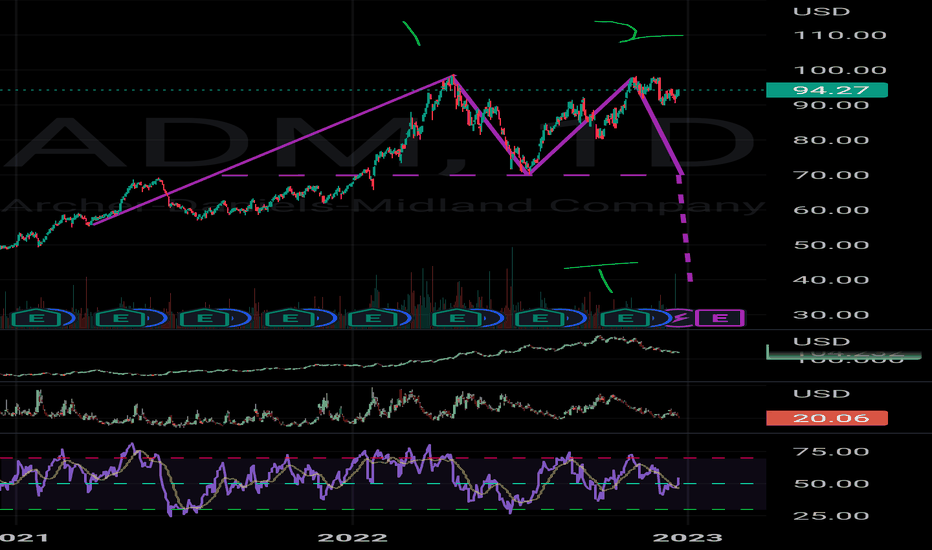Screen dimensions: 932x550
Task: Click the 80.00 price axis label
Action: pyautogui.click(x=831, y=140)
